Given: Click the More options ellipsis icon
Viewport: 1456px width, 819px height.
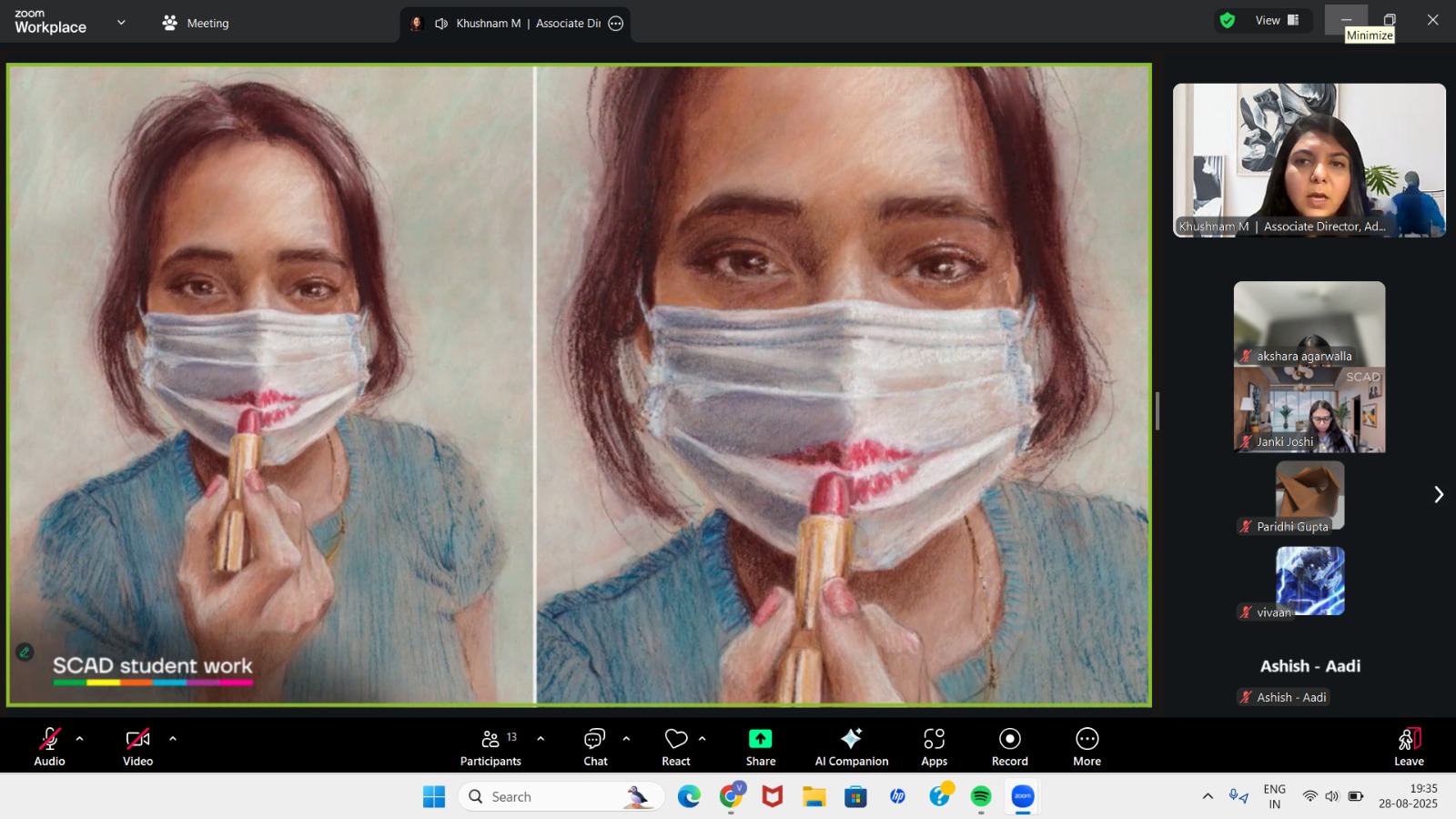Looking at the screenshot, I should coord(1087,739).
